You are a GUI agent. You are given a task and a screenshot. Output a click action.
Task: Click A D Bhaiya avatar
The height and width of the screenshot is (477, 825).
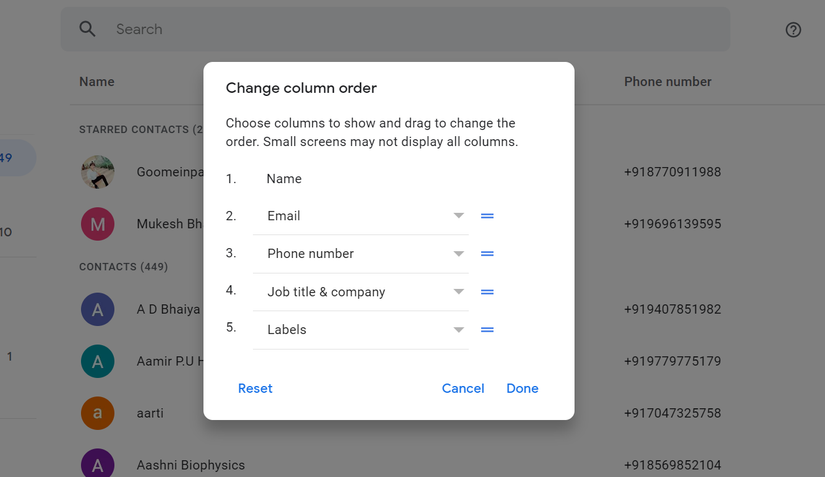coord(97,309)
